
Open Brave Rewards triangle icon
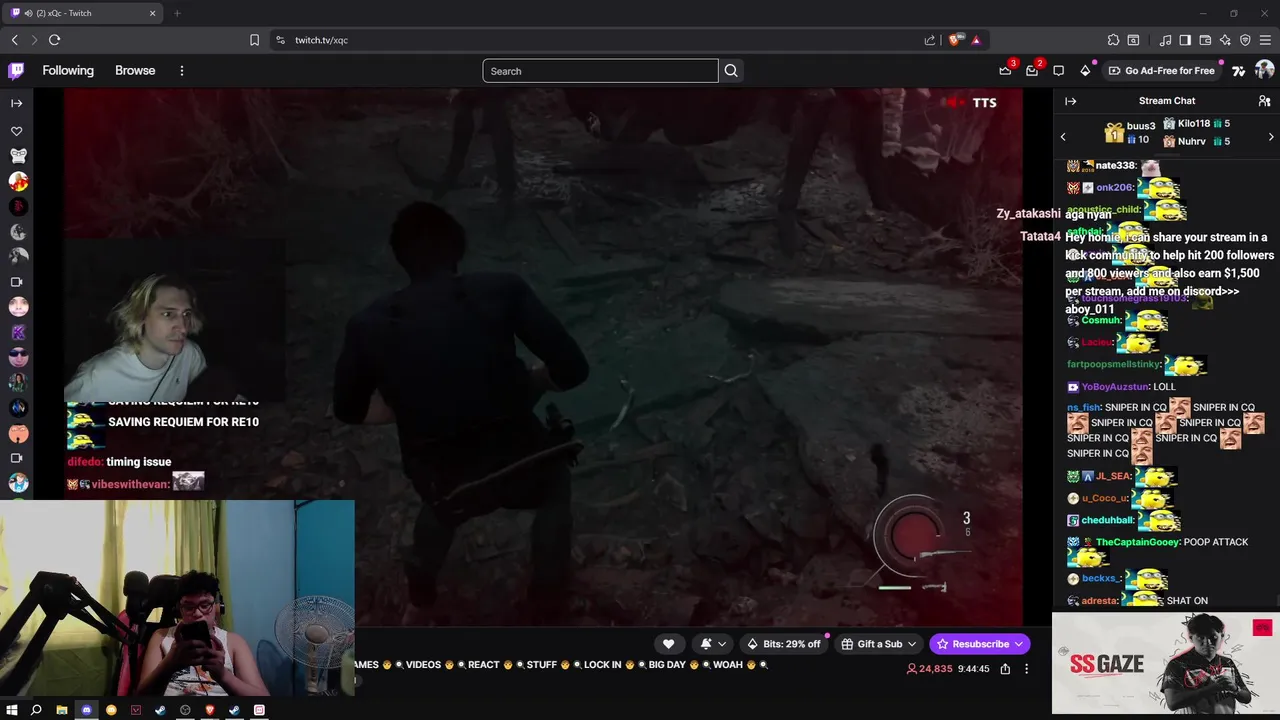[x=976, y=40]
